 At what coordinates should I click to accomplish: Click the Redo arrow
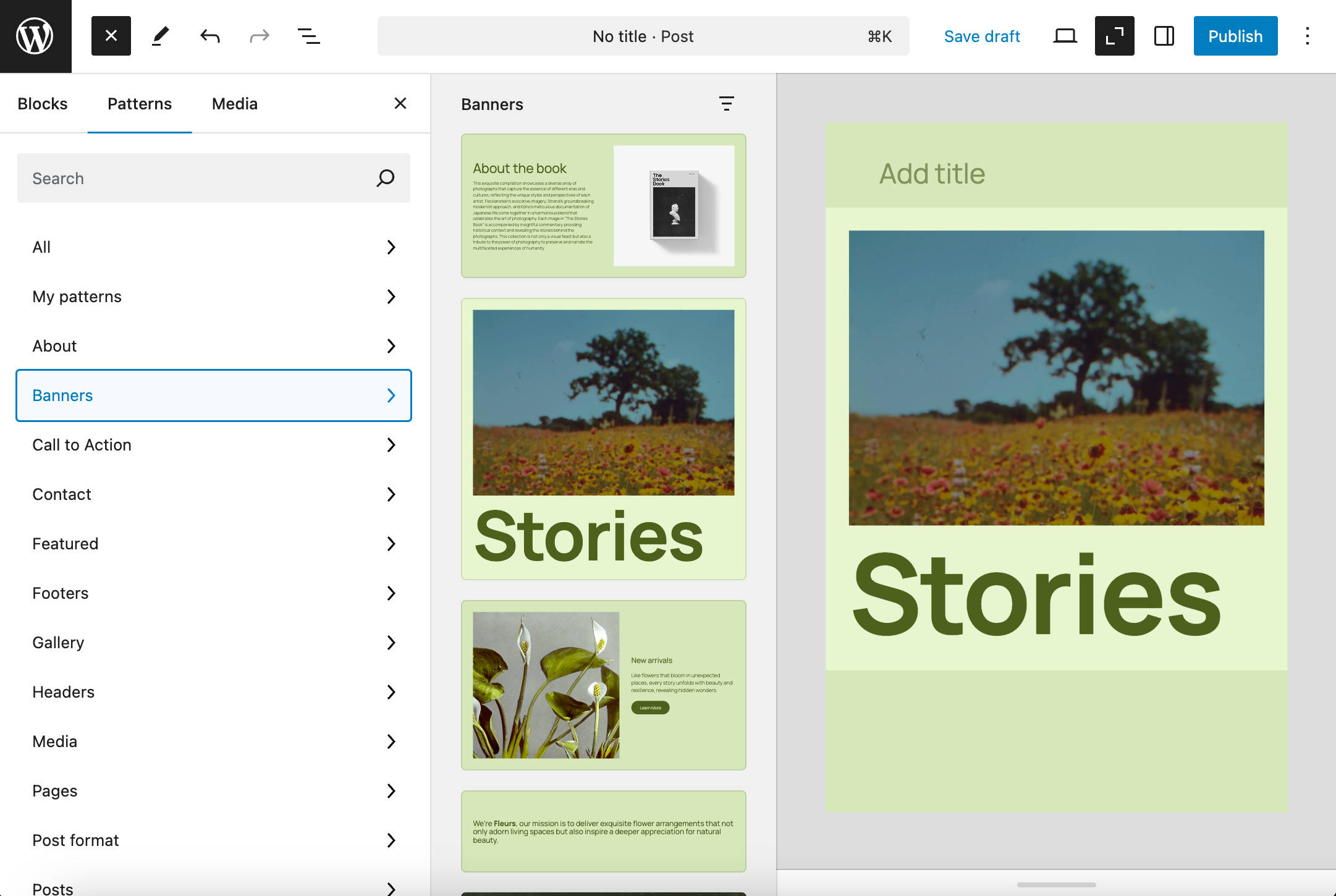coord(259,36)
